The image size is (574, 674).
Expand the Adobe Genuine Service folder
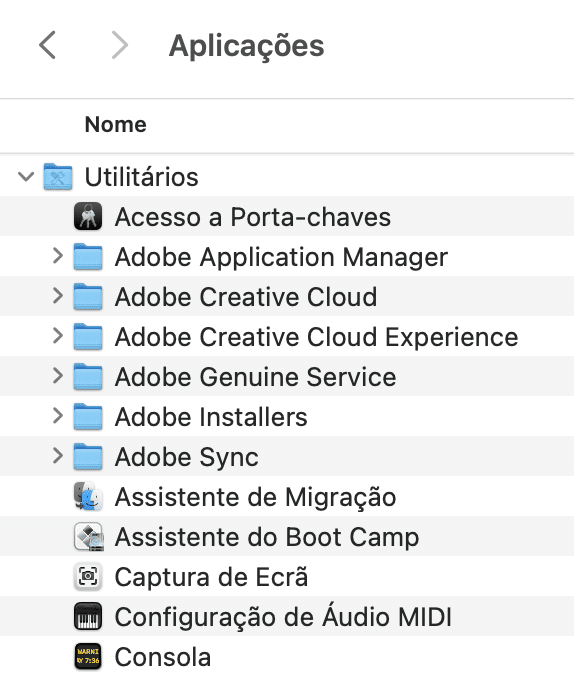click(x=58, y=376)
